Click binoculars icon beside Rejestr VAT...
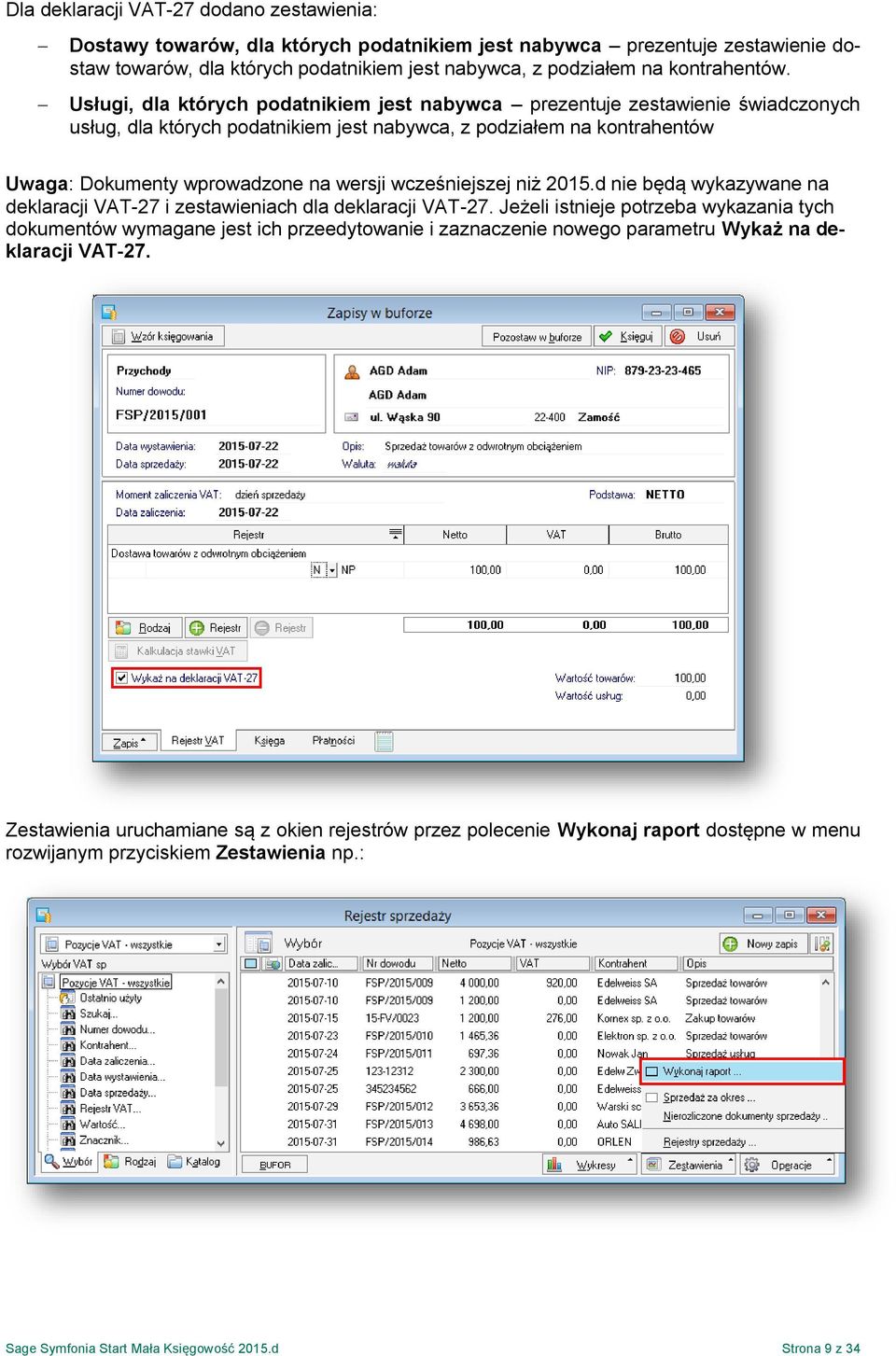 click(68, 1110)
